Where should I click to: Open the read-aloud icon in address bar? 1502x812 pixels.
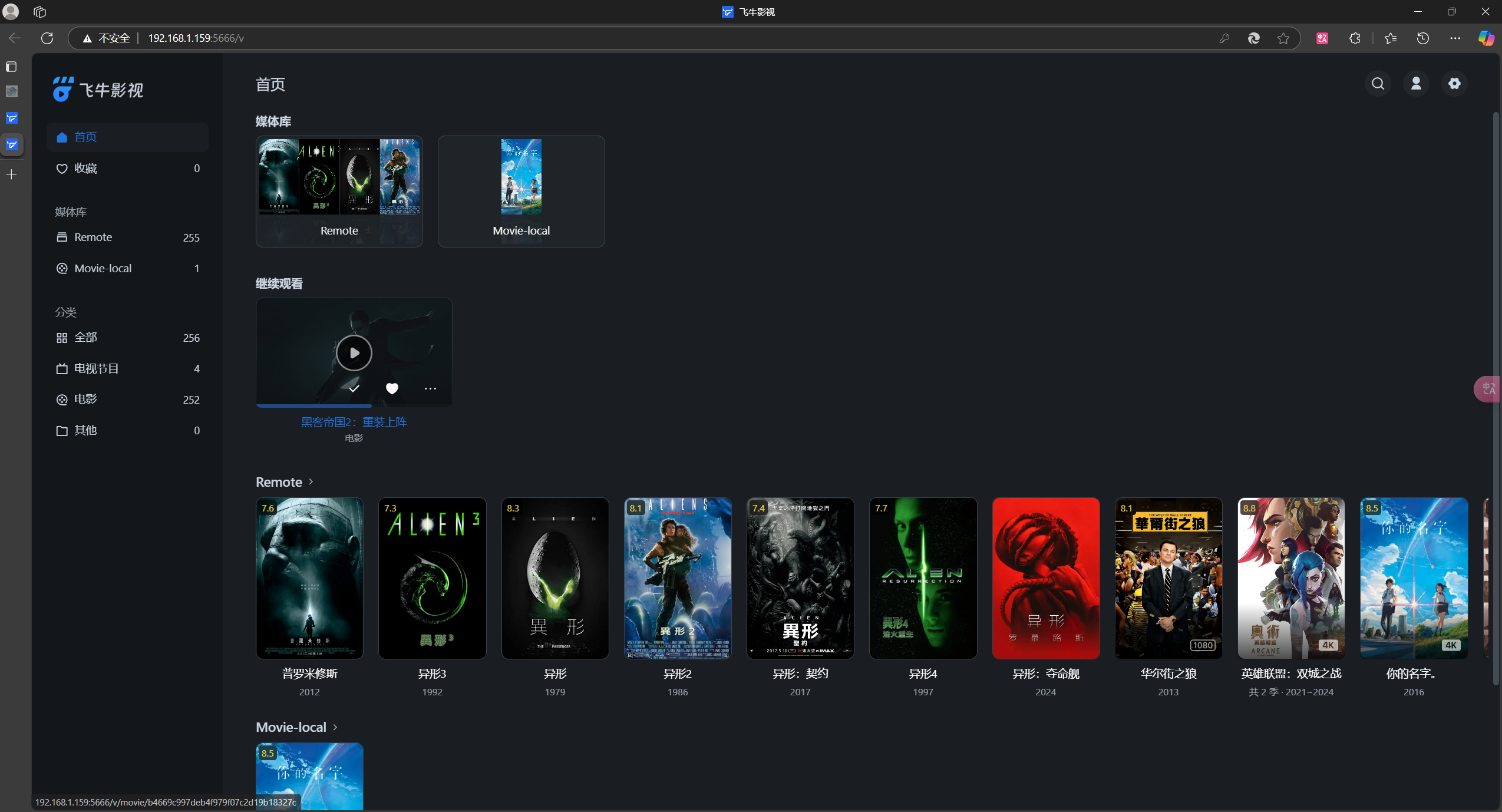[1253, 38]
